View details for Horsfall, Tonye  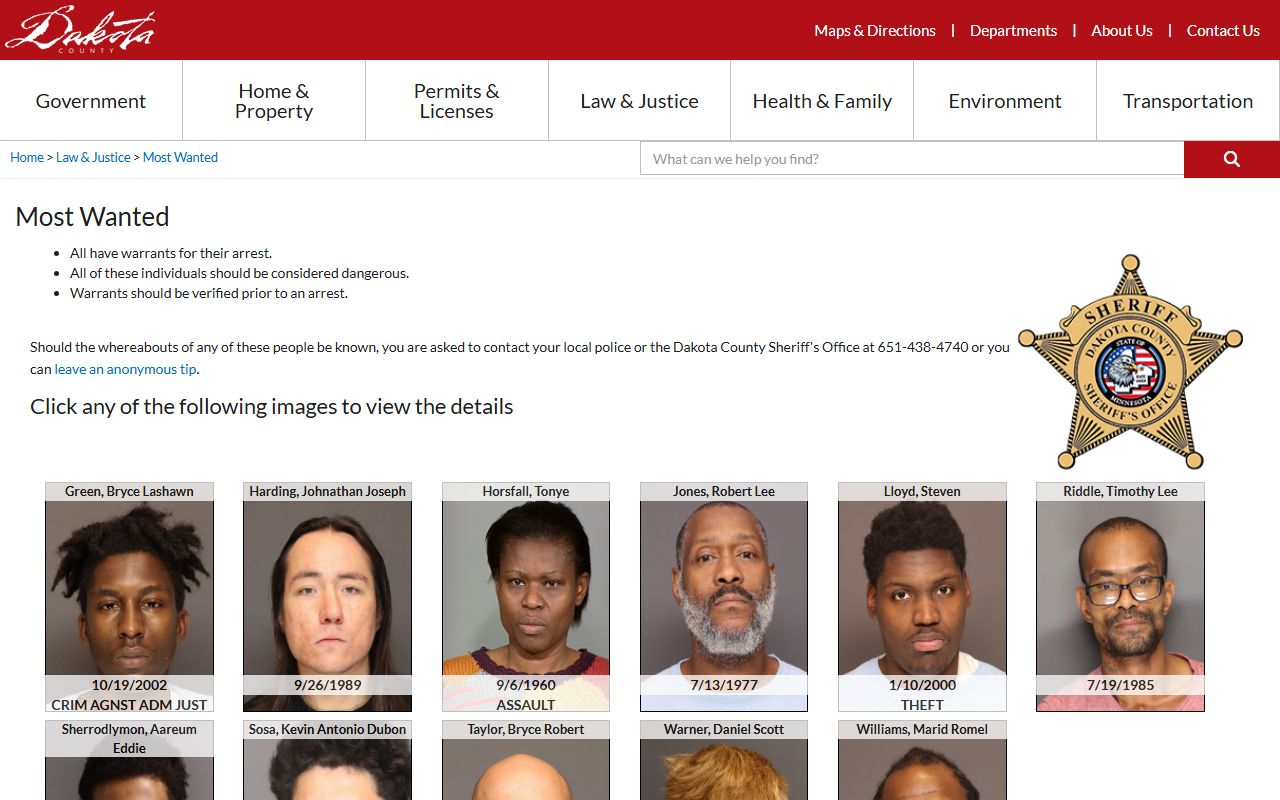tap(526, 597)
